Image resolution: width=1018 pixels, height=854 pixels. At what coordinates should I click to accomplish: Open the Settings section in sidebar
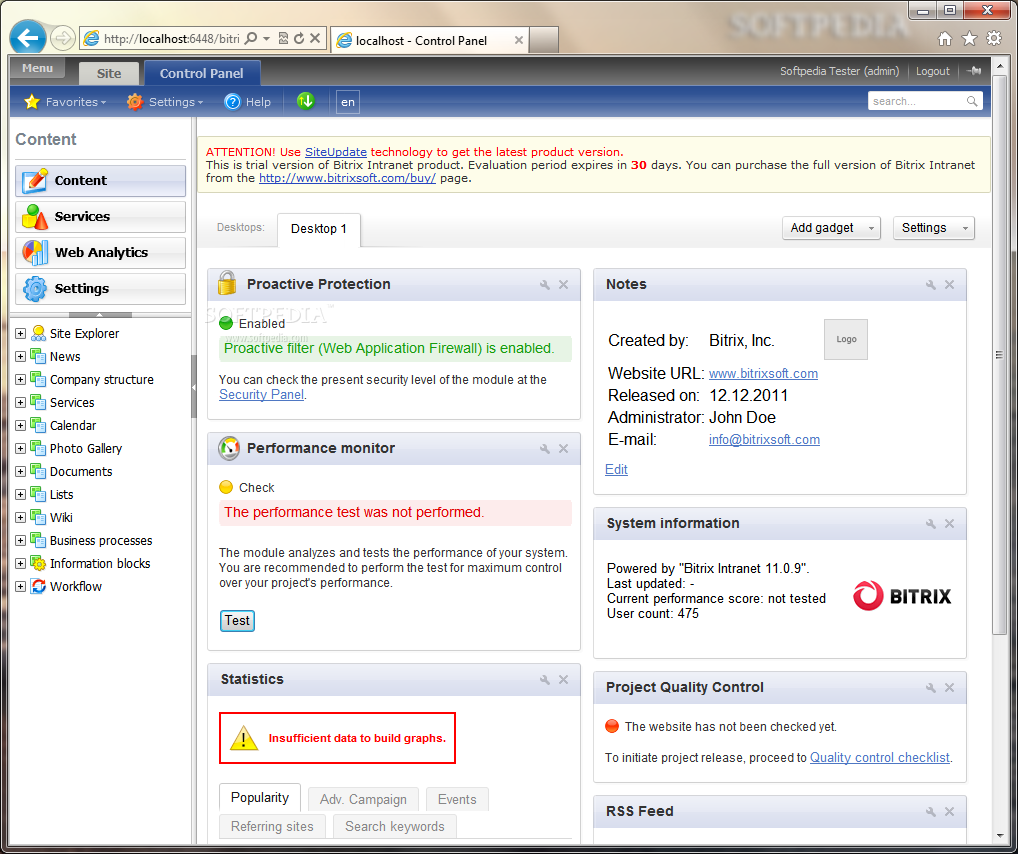(x=101, y=289)
